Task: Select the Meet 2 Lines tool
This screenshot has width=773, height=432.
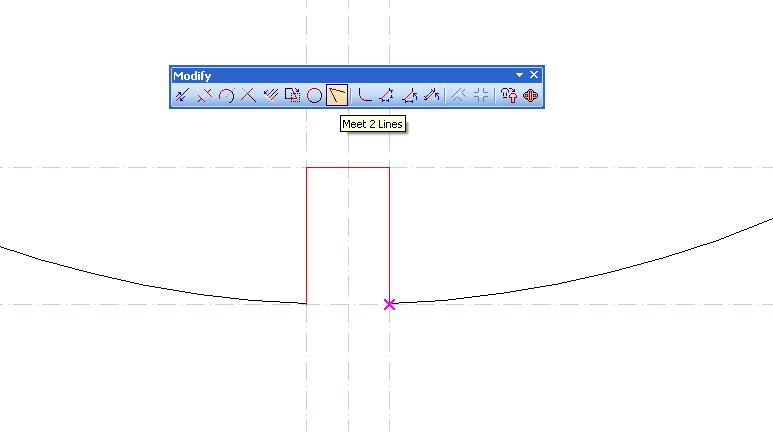Action: click(337, 96)
